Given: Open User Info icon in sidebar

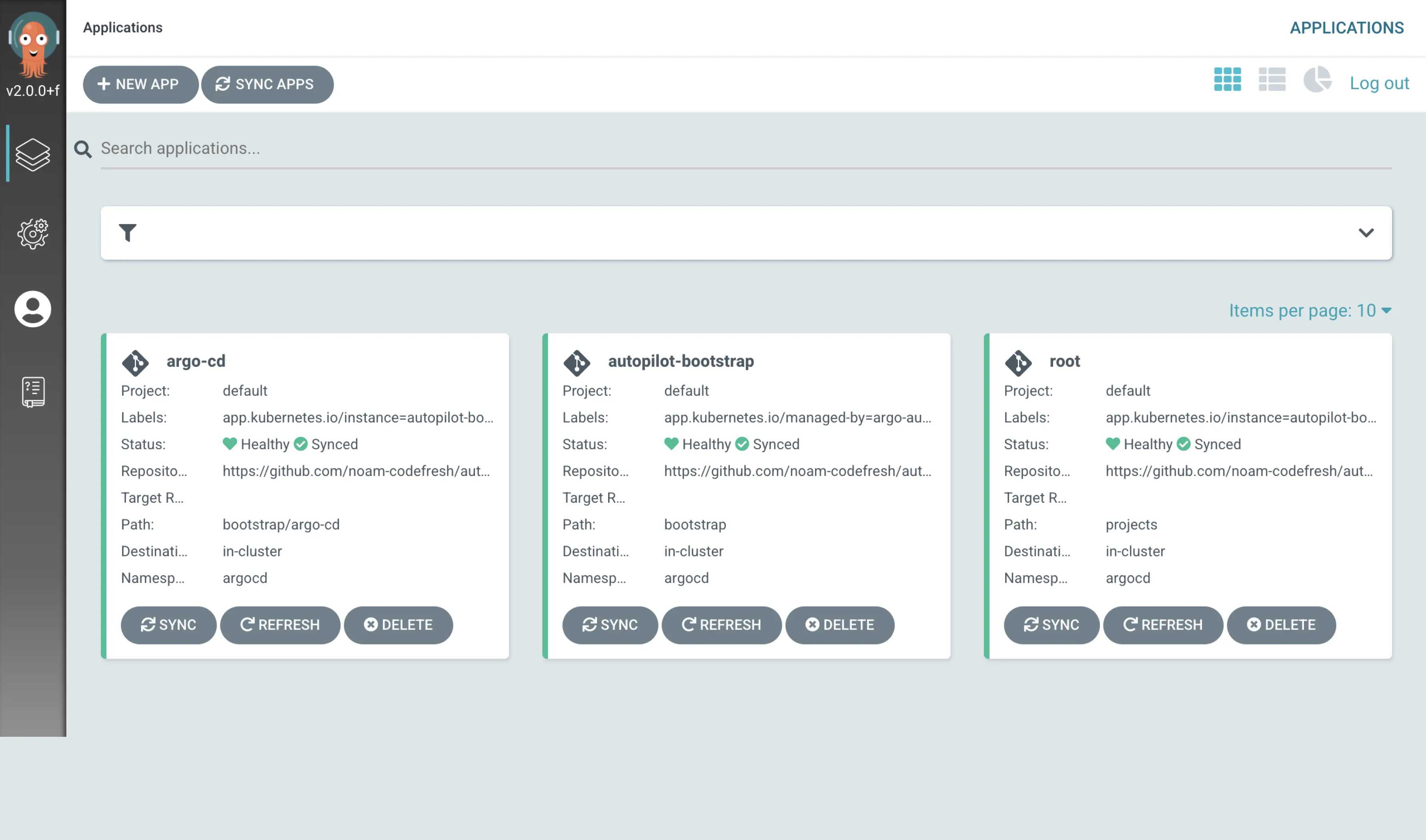Looking at the screenshot, I should [x=33, y=309].
